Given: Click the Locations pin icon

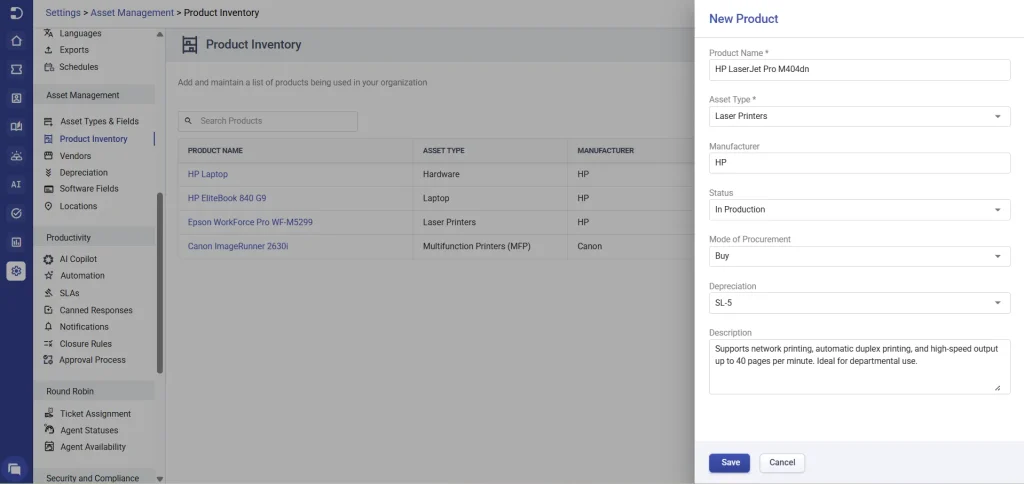Looking at the screenshot, I should 48,206.
